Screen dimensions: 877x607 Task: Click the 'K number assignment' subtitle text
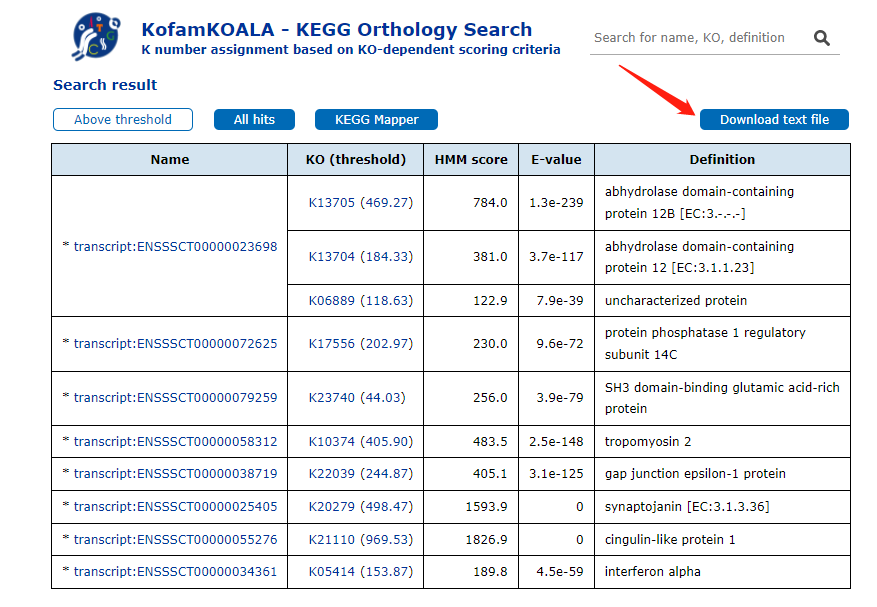pos(351,50)
